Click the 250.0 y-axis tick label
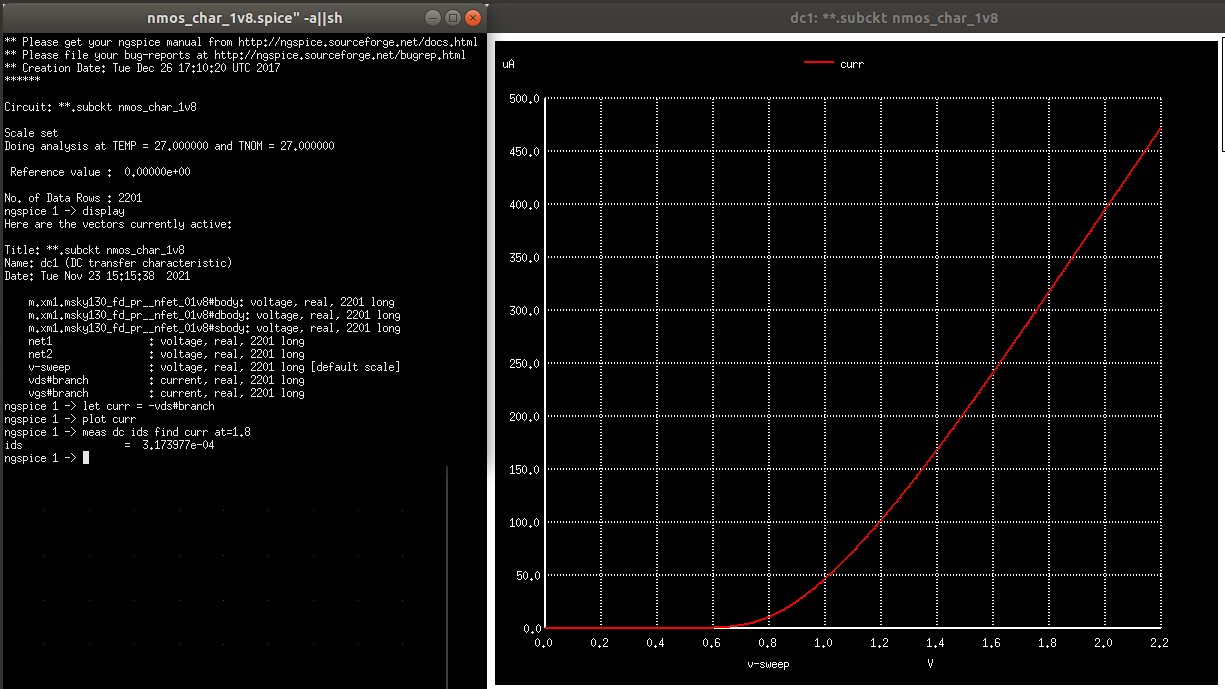Viewport: 1225px width, 689px height. 524,363
